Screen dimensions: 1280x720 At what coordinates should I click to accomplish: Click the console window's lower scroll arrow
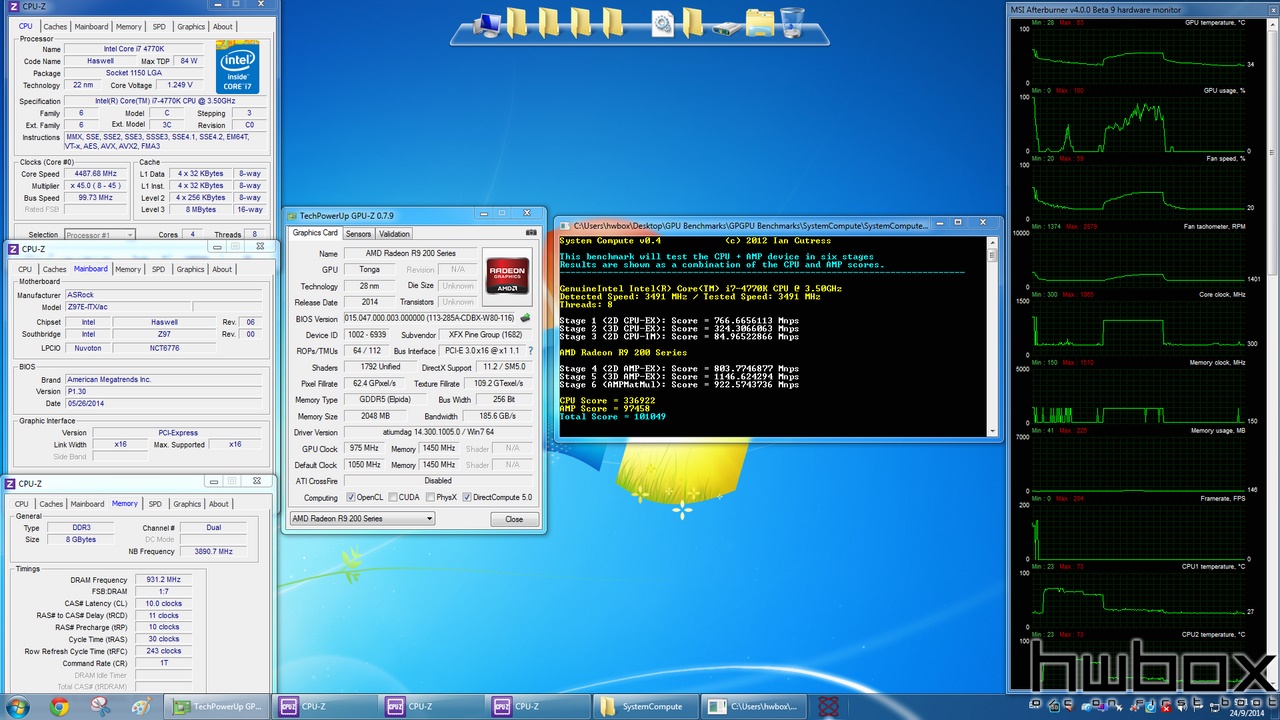992,431
